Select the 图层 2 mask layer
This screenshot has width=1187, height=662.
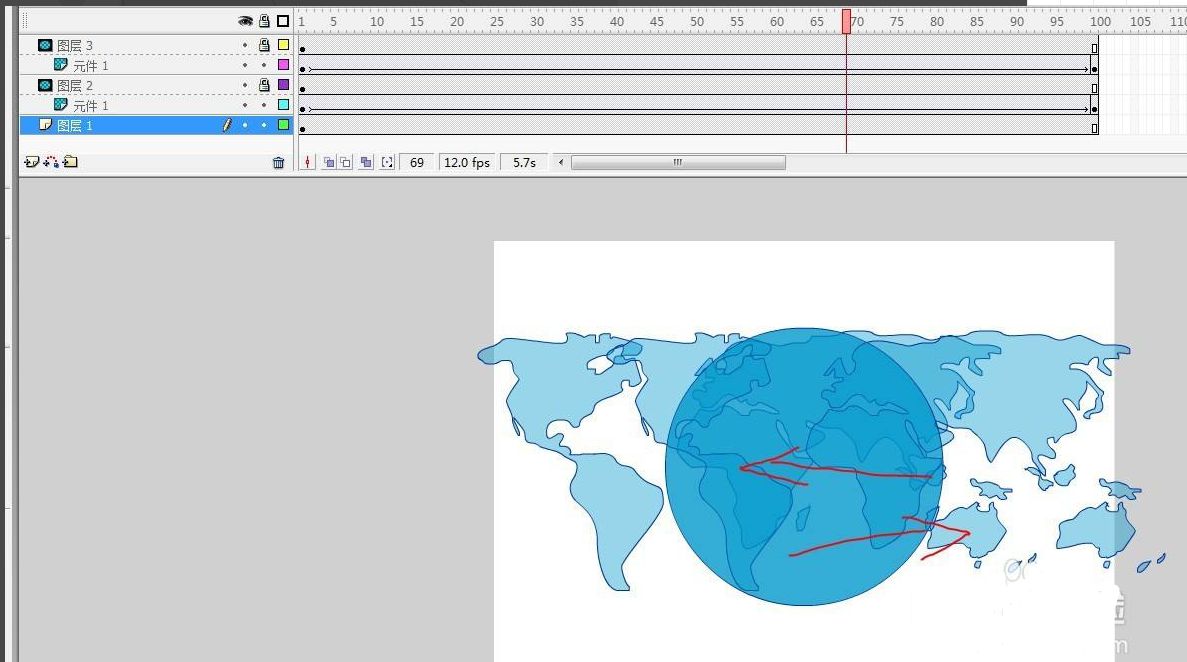(x=75, y=85)
